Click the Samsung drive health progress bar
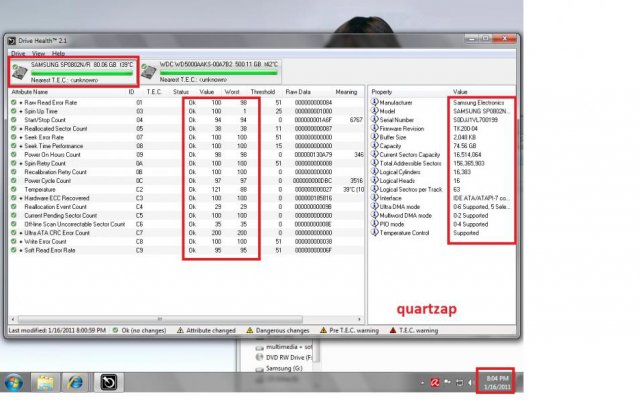640x400 pixels. pyautogui.click(x=82, y=73)
